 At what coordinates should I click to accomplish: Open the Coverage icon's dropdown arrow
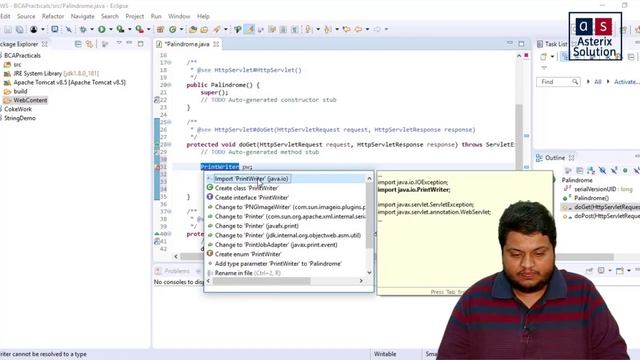(129, 29)
